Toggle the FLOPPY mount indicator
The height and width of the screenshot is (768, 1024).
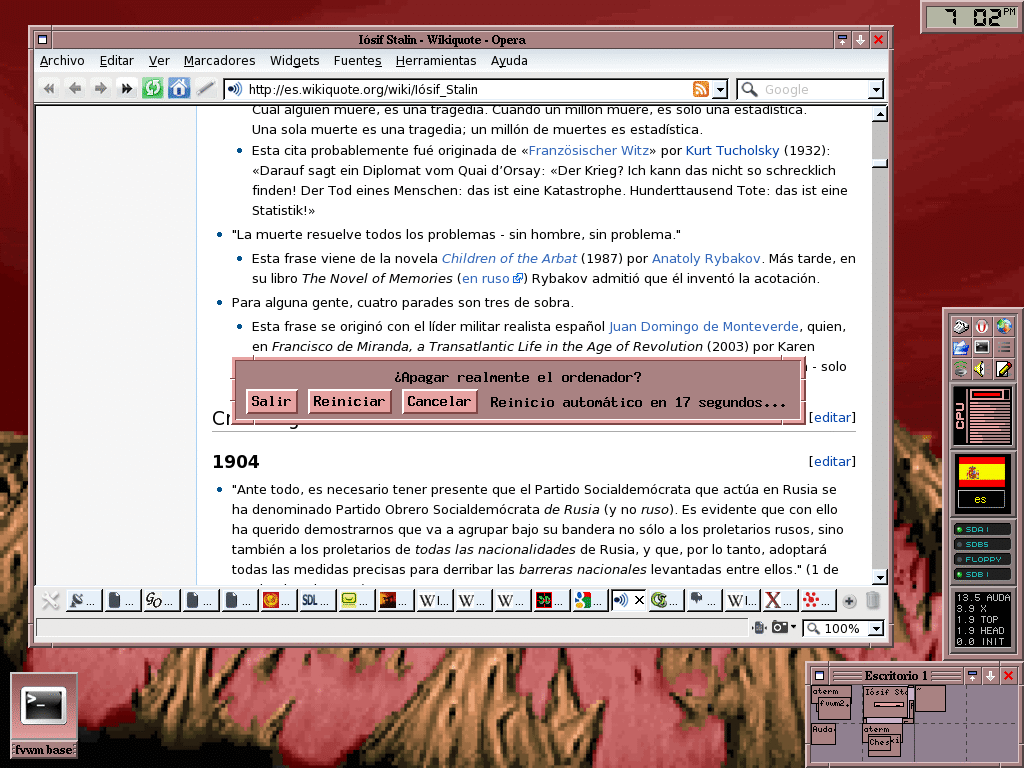point(982,559)
